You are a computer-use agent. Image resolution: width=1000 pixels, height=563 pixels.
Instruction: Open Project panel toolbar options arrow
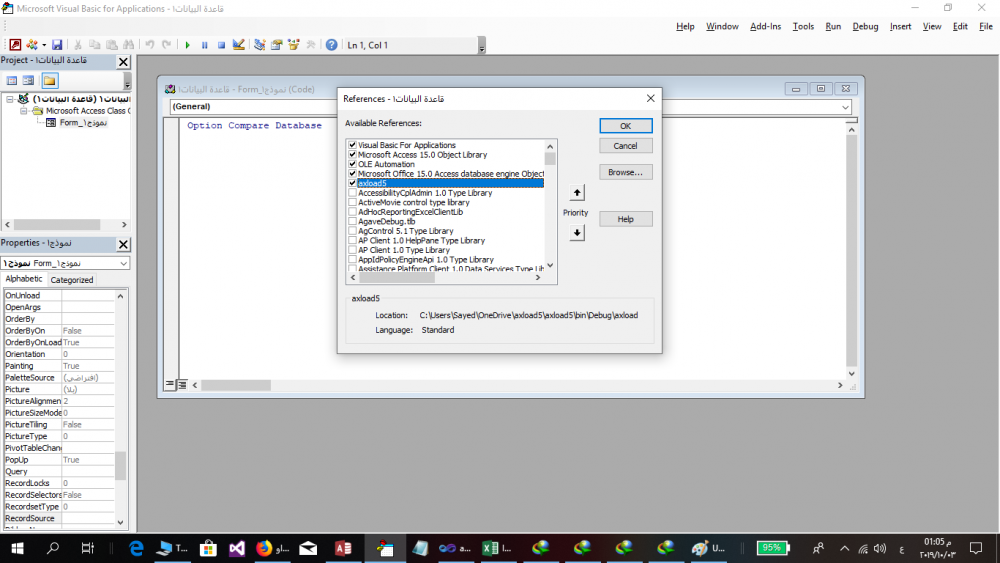[127, 82]
